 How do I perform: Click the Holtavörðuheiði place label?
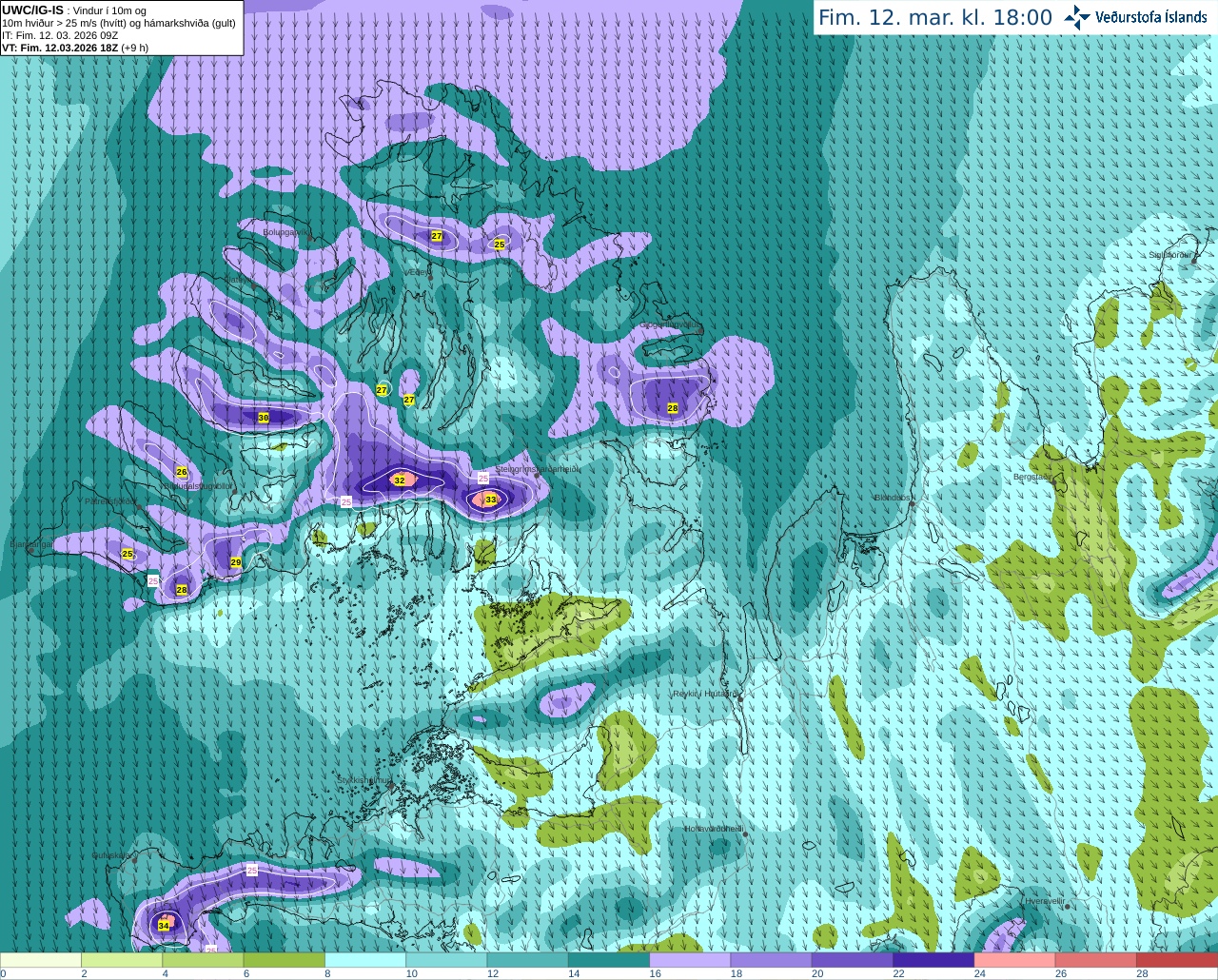point(714,829)
